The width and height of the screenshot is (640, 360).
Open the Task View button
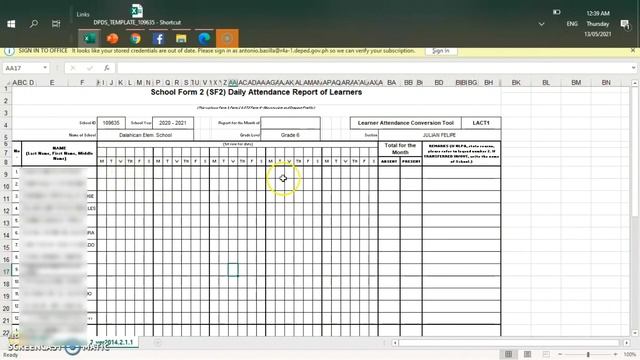[56, 24]
